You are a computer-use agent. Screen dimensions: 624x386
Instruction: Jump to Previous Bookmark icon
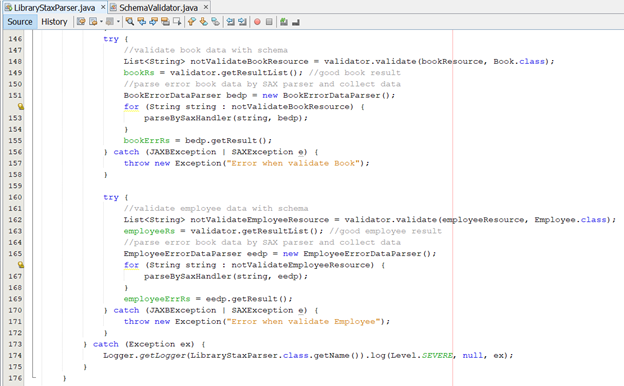(x=191, y=22)
